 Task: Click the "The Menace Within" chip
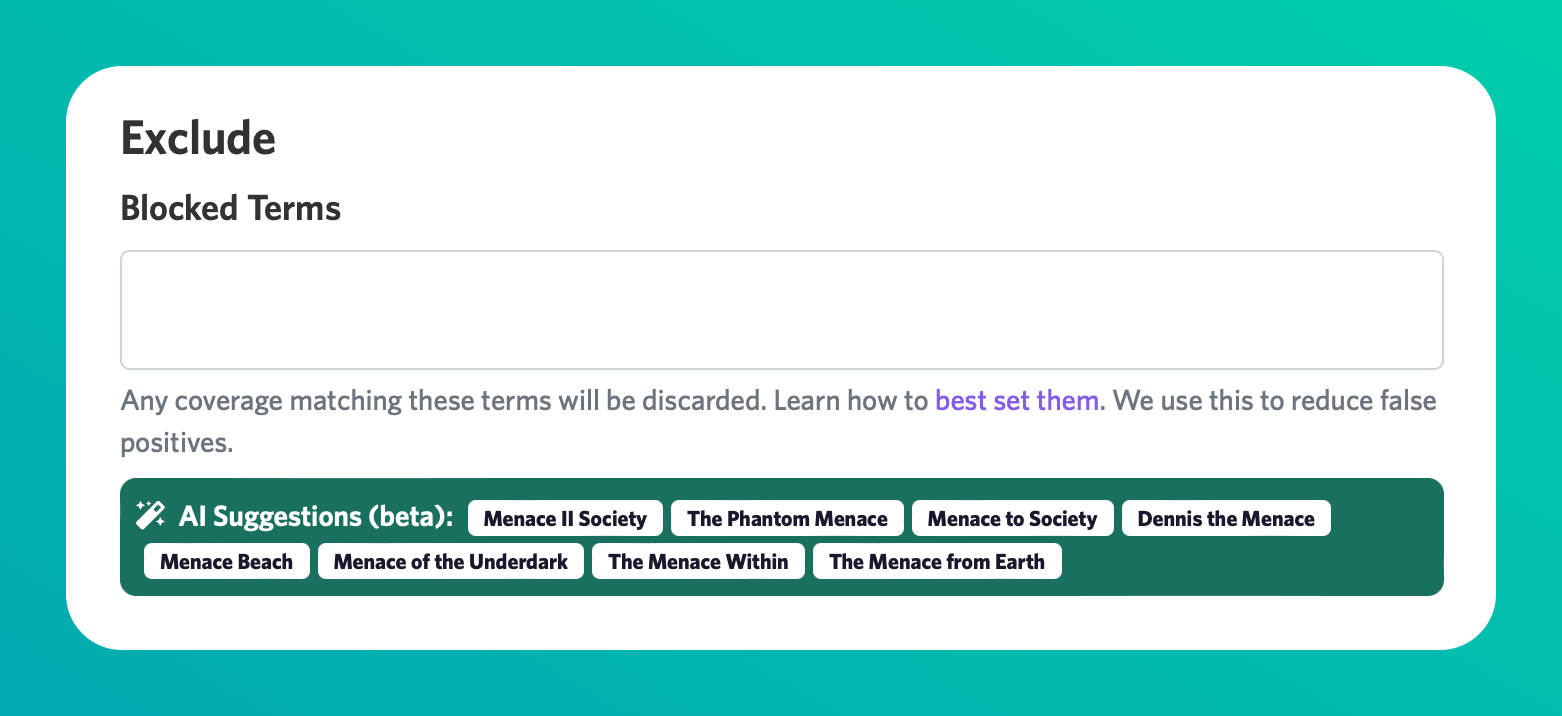coord(698,561)
